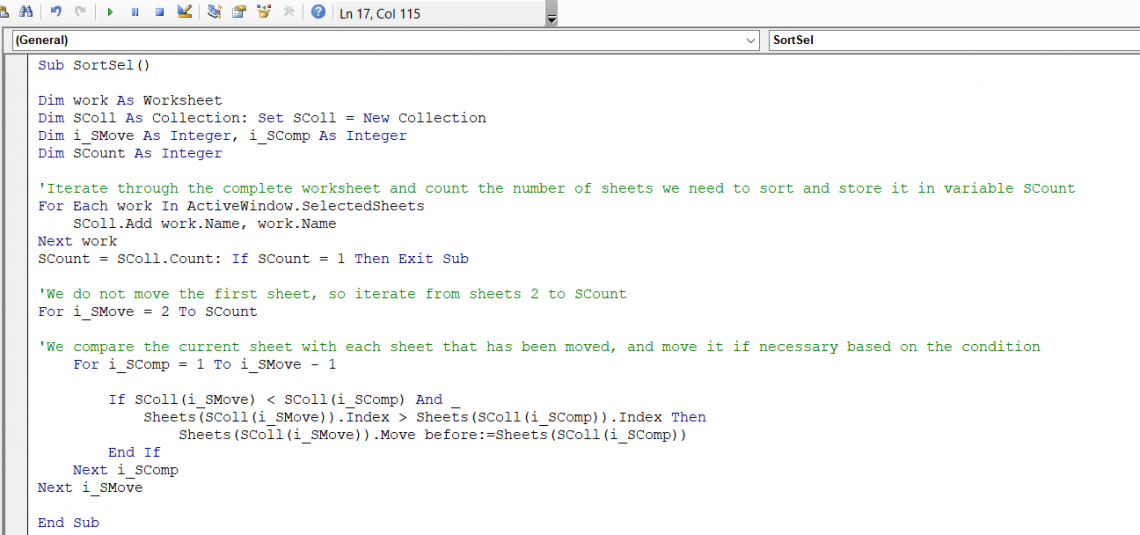Click the greyed-out Toolbox icon
Image resolution: width=1140 pixels, height=535 pixels.
pos(289,12)
